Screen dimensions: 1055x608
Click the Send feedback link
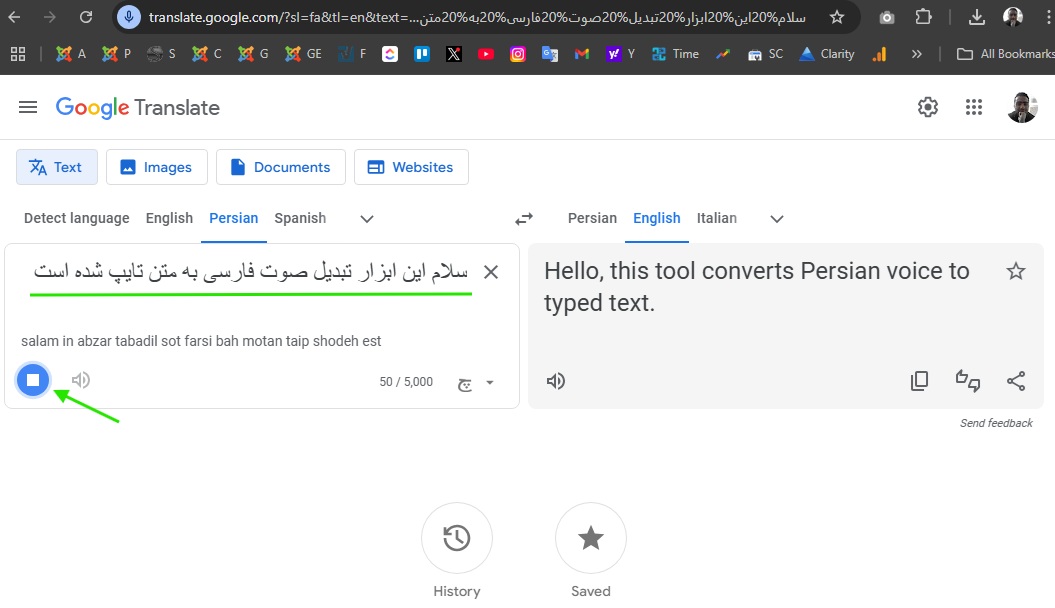[x=996, y=423]
